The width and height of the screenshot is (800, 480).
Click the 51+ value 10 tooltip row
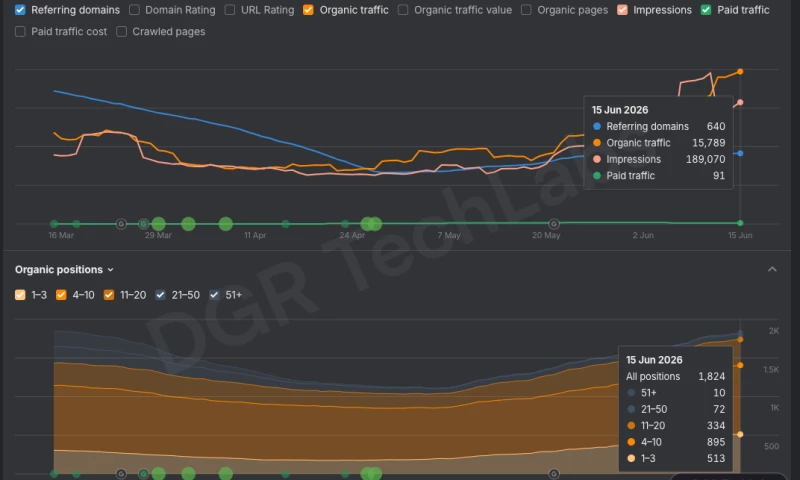pos(676,393)
